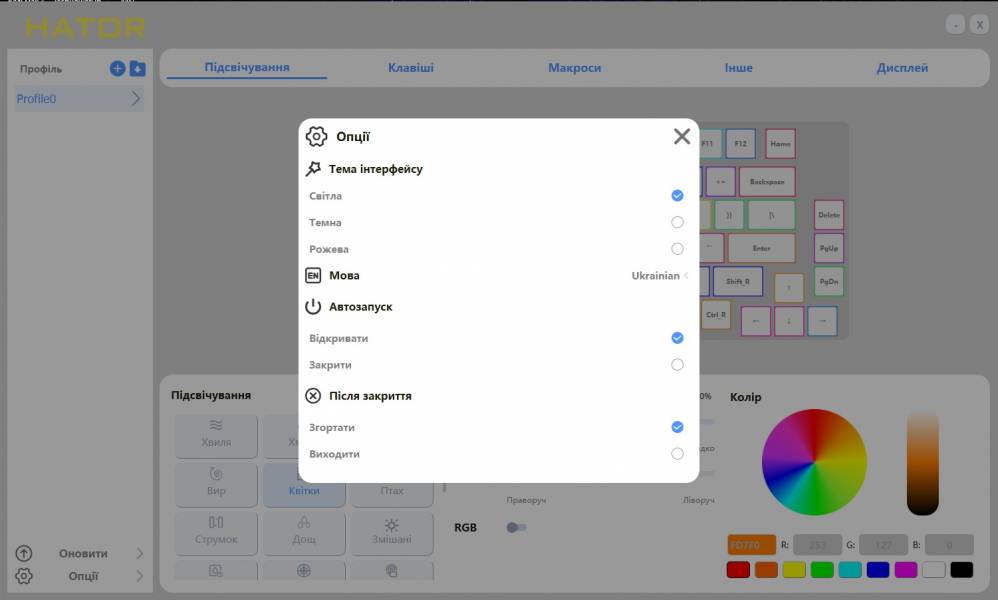This screenshot has height=600, width=998.
Task: Choose the Рожева pink theme
Action: 677,249
